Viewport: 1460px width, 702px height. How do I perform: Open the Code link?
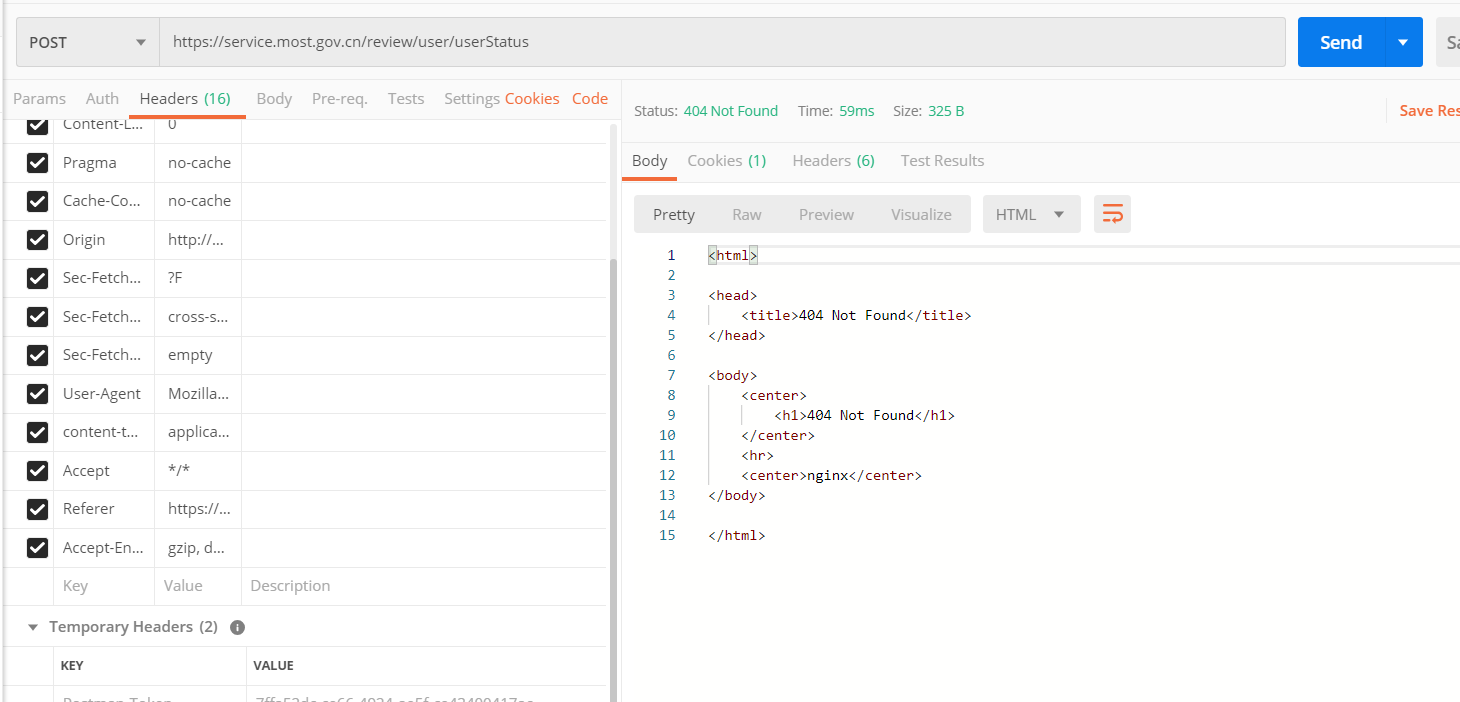coord(590,98)
